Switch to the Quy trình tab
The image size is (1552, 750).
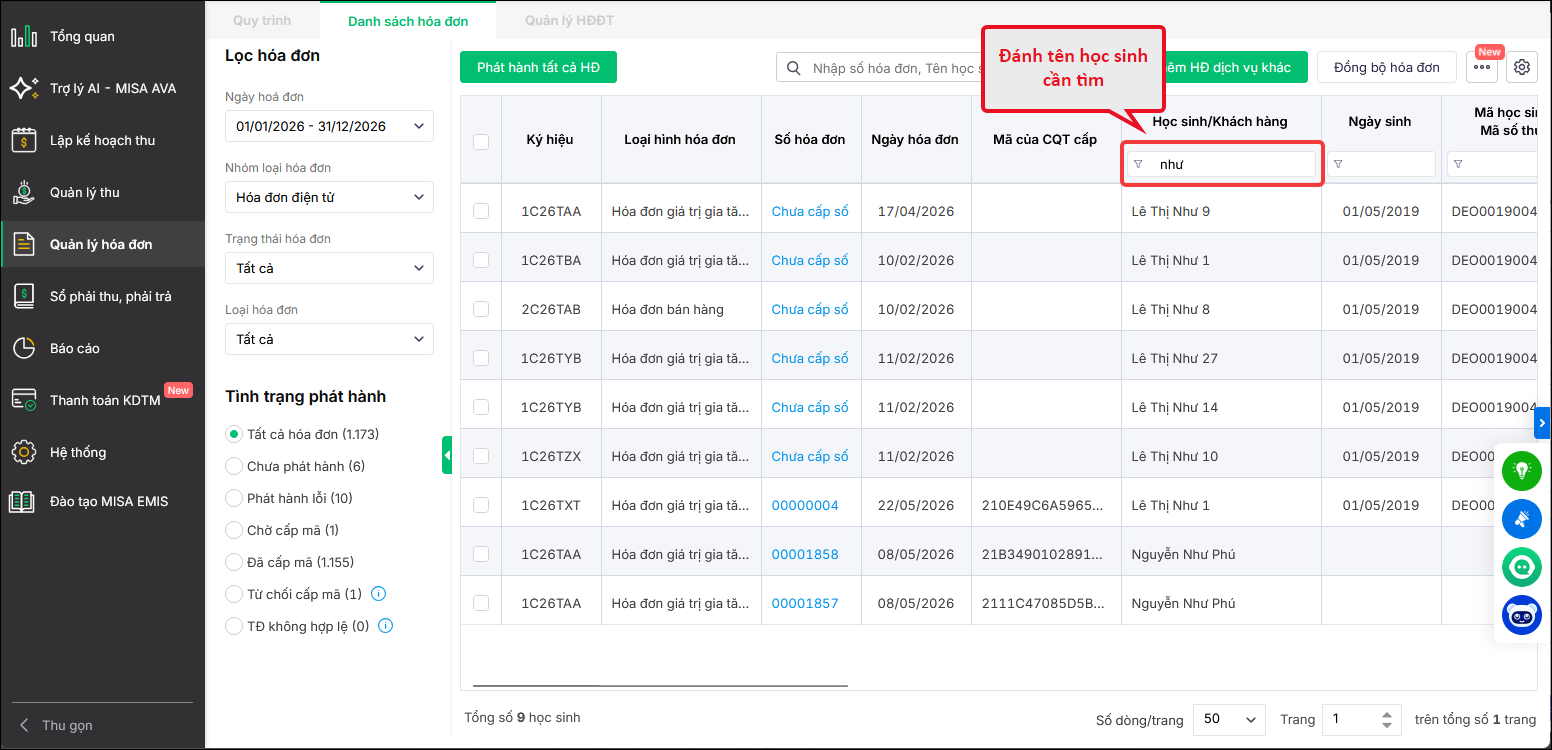(260, 20)
